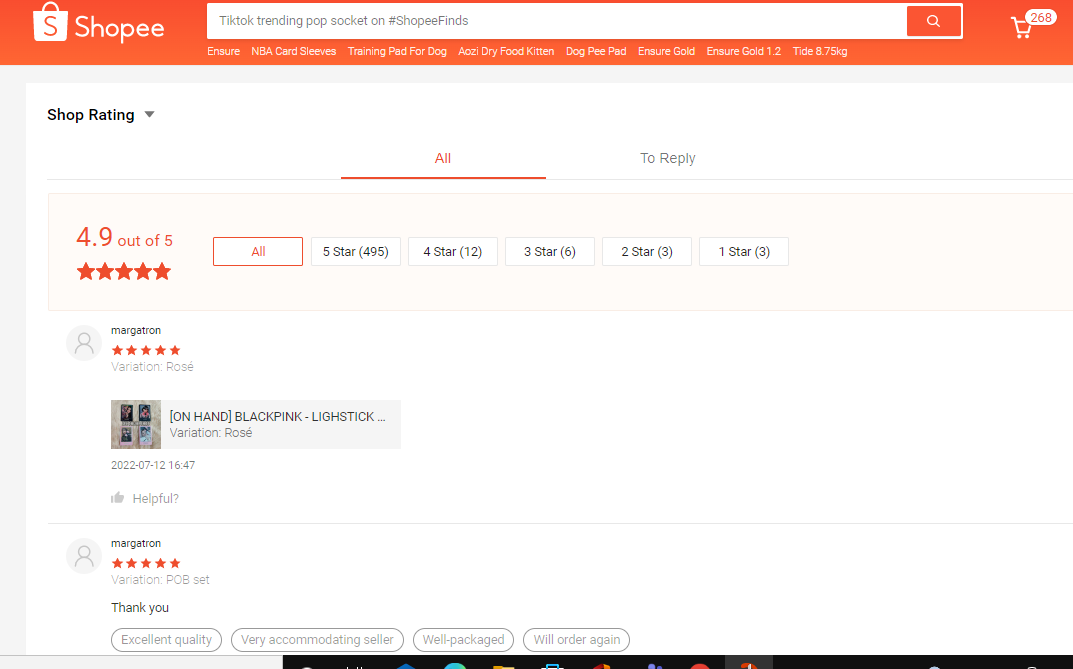The height and width of the screenshot is (669, 1073).
Task: Click the five-star overall rating graphic
Action: pyautogui.click(x=124, y=272)
